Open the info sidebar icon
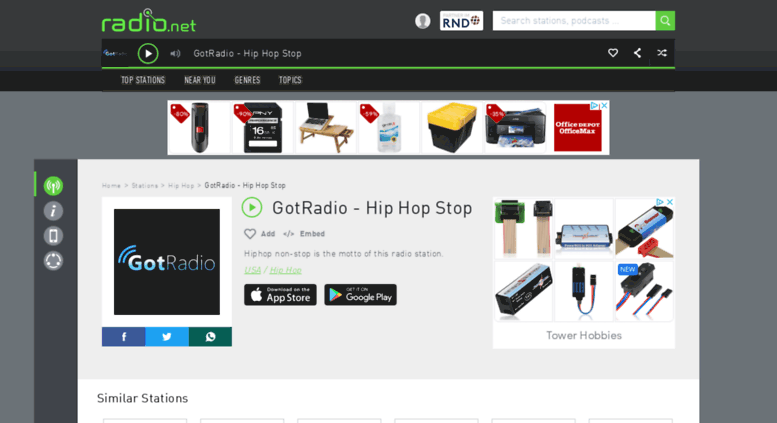 click(x=53, y=211)
